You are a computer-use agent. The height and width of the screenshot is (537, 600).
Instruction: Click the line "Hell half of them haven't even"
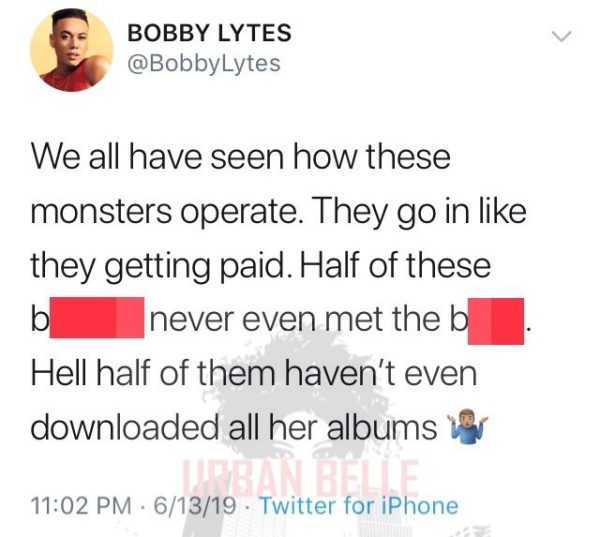point(254,374)
